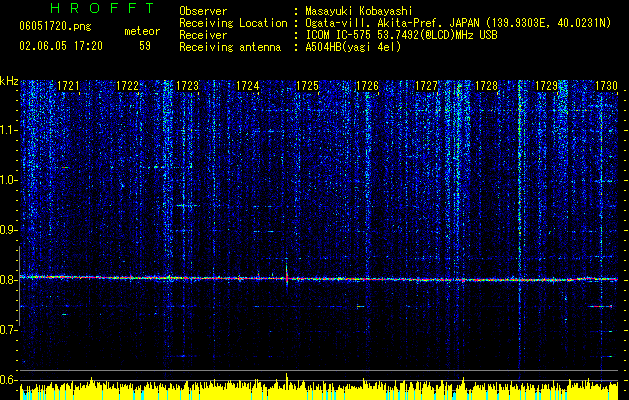This screenshot has height=400, width=629.
Task: Click the HROFFT title text
Action: coord(103,8)
